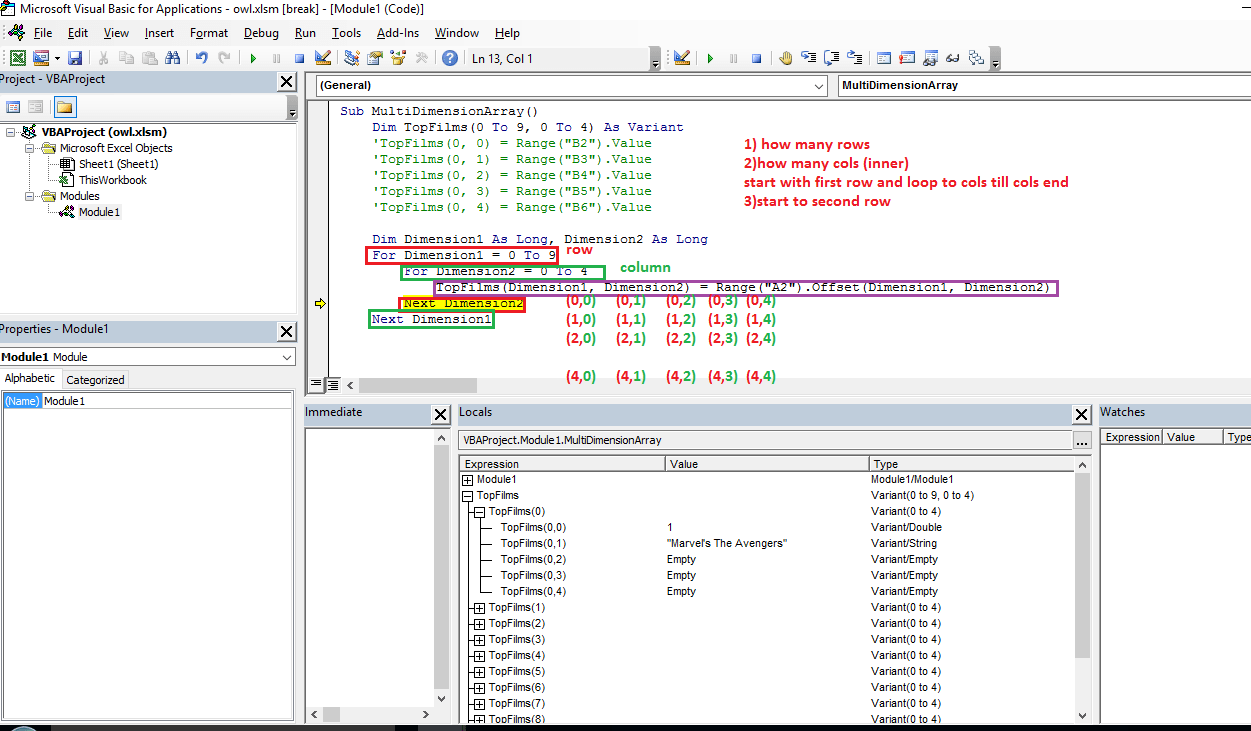Click the Redo arrow icon

224,58
